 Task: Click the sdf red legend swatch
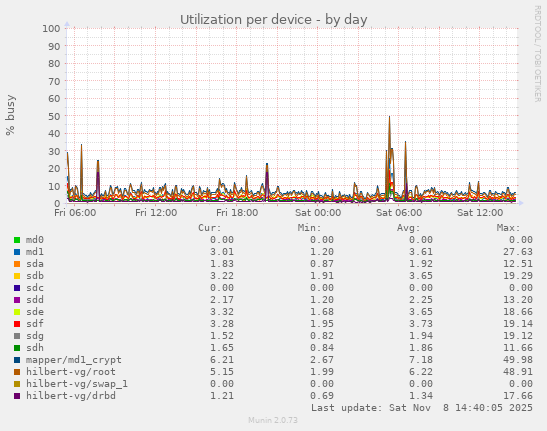click(x=17, y=324)
